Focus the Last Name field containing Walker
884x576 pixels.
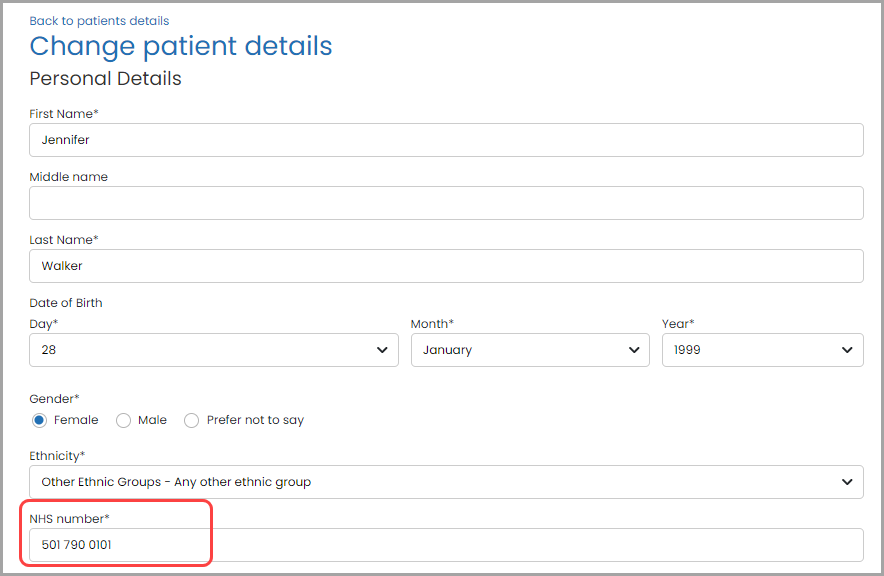(x=447, y=266)
